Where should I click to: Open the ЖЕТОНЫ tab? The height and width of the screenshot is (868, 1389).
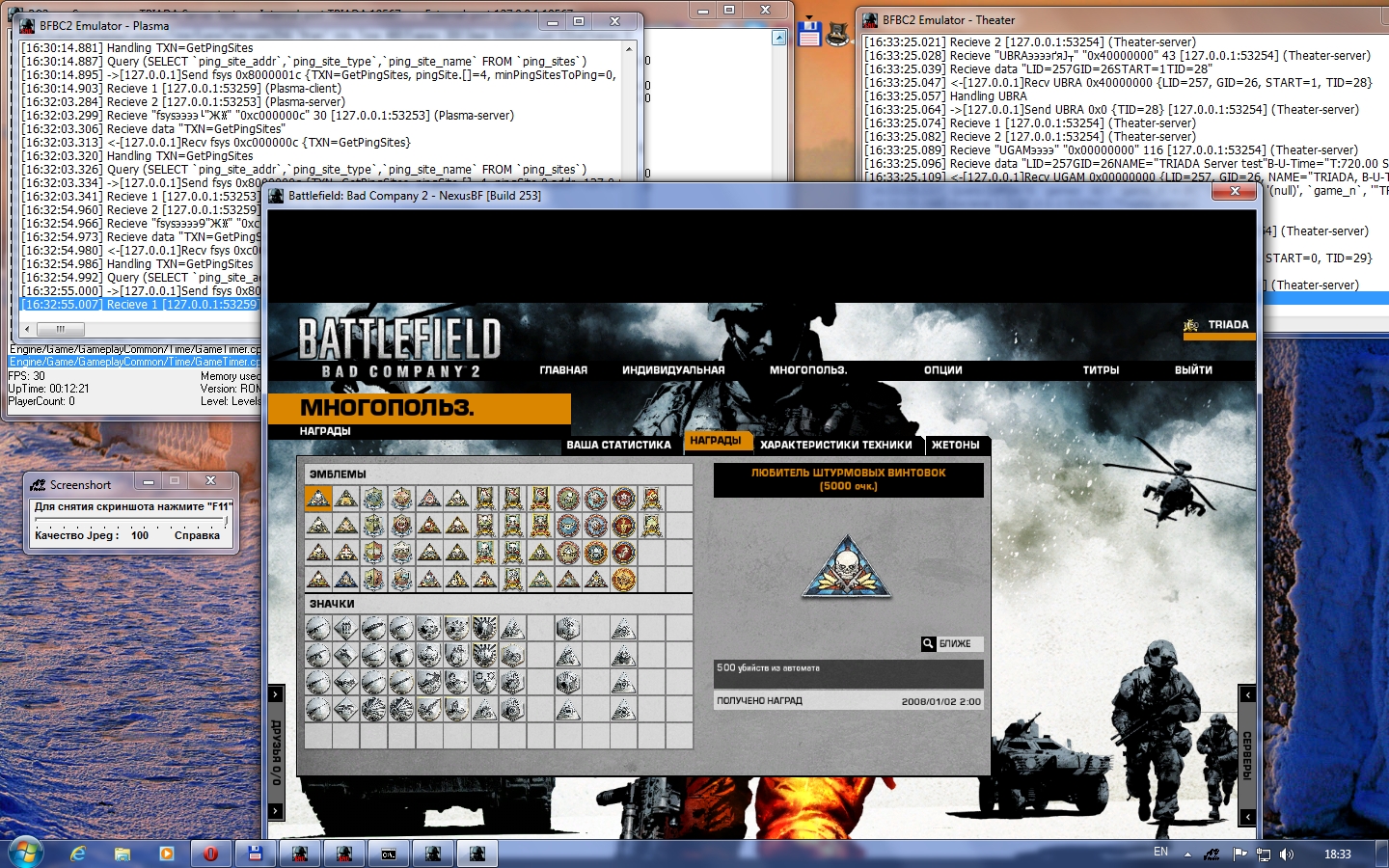pyautogui.click(x=956, y=445)
